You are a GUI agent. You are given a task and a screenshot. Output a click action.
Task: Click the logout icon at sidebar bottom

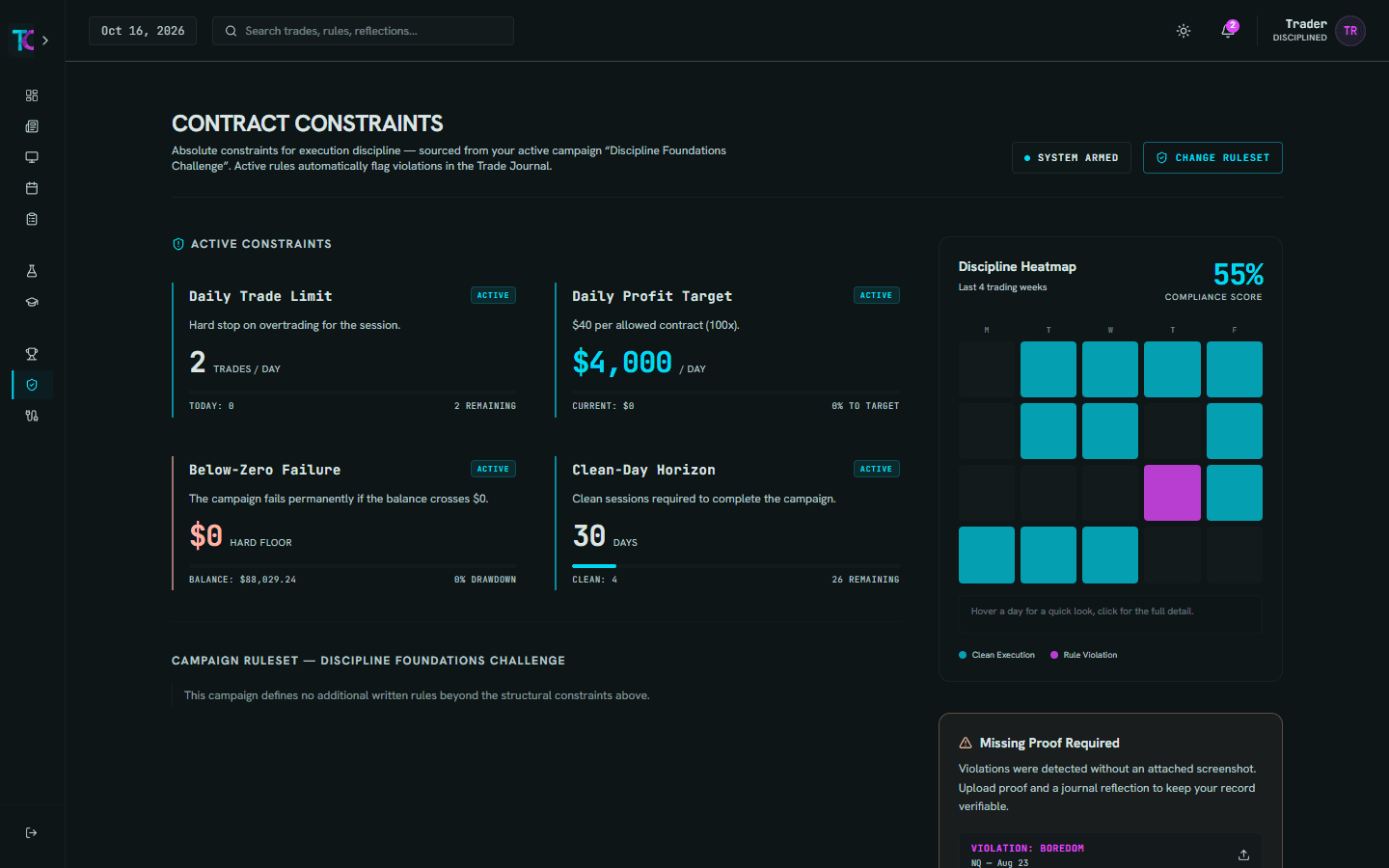[32, 832]
